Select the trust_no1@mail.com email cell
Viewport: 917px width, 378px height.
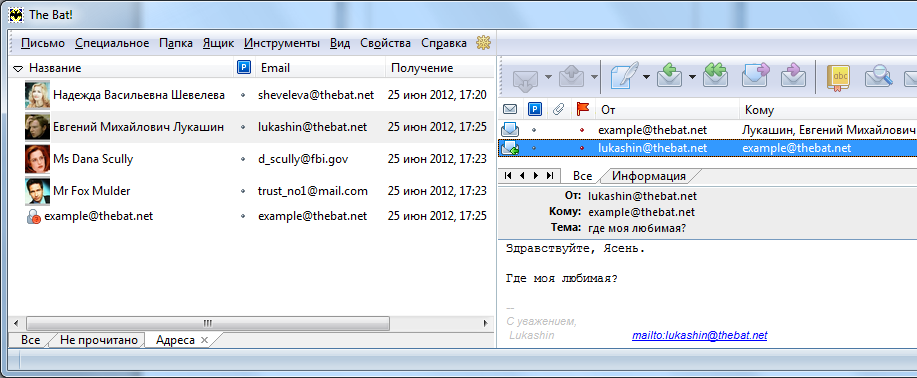313,191
